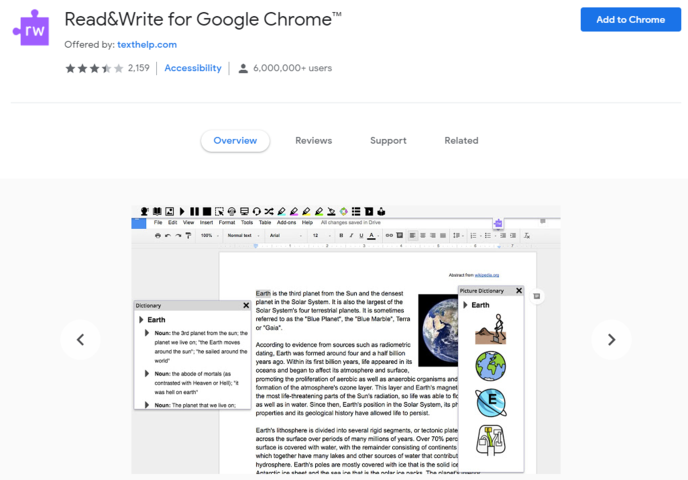Choose the yellow highlighter
688x480 pixels.
pyautogui.click(x=306, y=211)
